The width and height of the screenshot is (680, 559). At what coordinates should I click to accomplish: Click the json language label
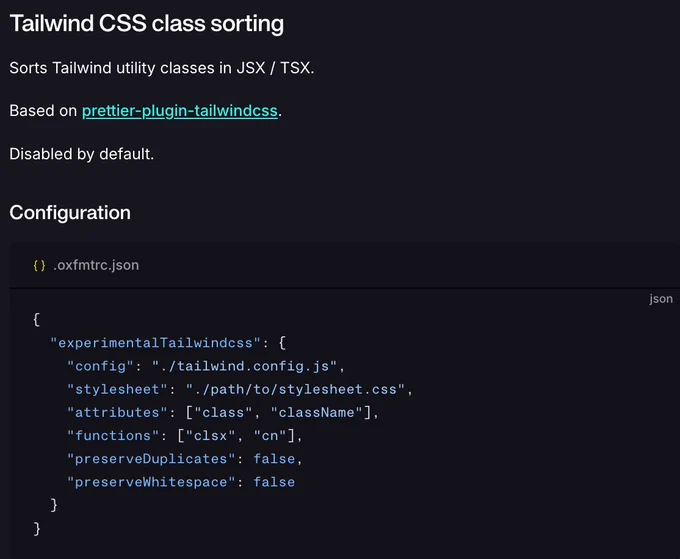click(660, 299)
